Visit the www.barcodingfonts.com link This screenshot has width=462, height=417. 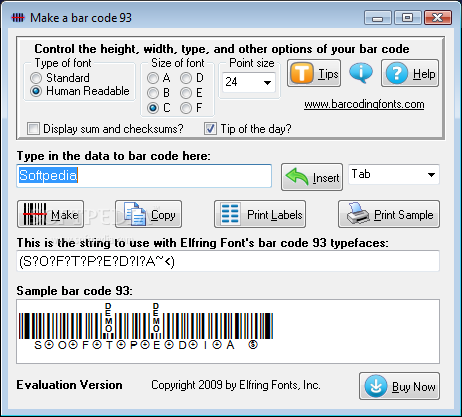click(364, 104)
